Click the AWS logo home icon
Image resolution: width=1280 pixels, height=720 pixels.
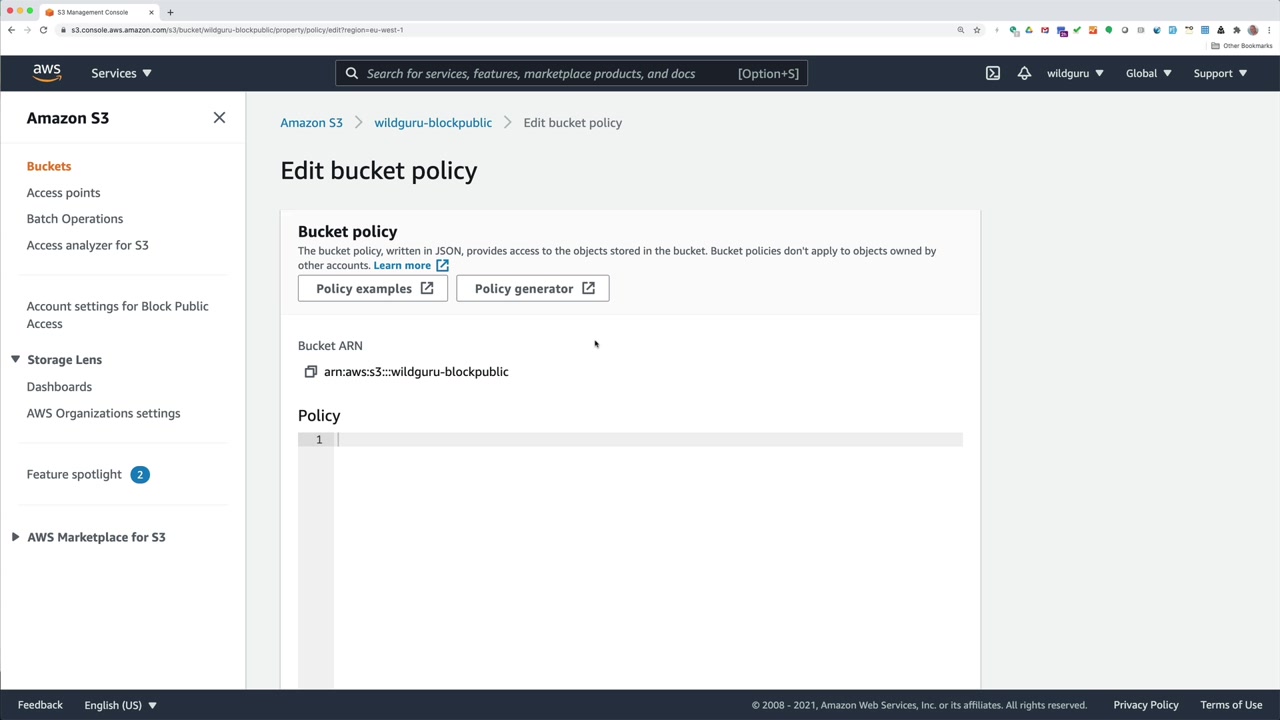coord(47,73)
